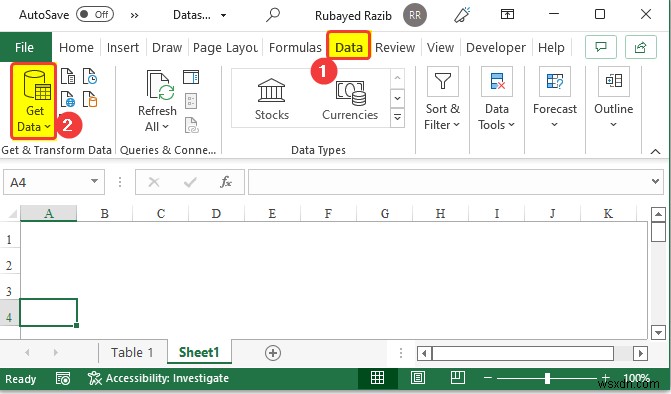
Task: Select the Stocks data type
Action: pyautogui.click(x=272, y=99)
